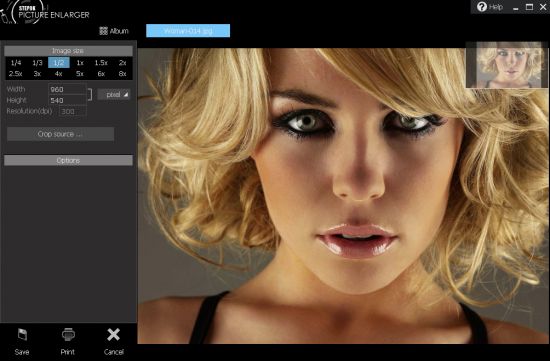The image size is (550, 361).
Task: Click the Height input field
Action: point(67,100)
